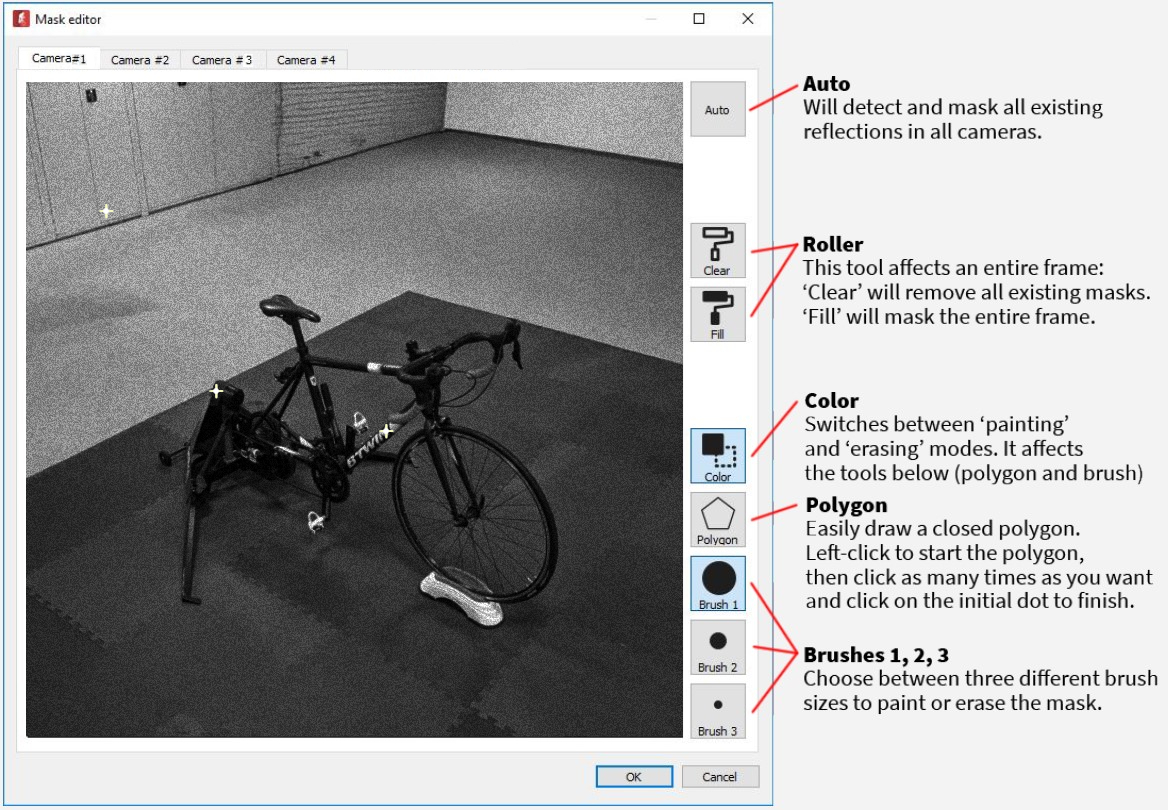This screenshot has width=1168, height=810.
Task: Go to the Camera #4 tab
Action: coord(305,60)
